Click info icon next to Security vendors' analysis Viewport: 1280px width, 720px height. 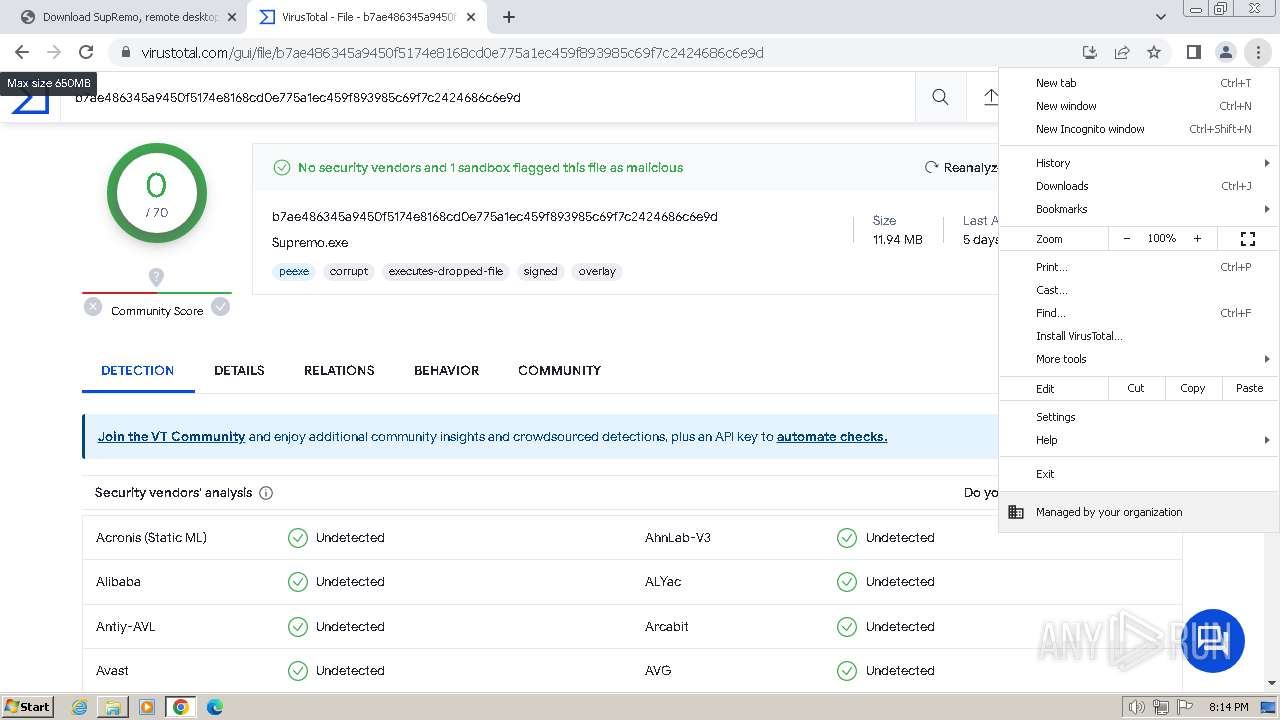(x=266, y=493)
